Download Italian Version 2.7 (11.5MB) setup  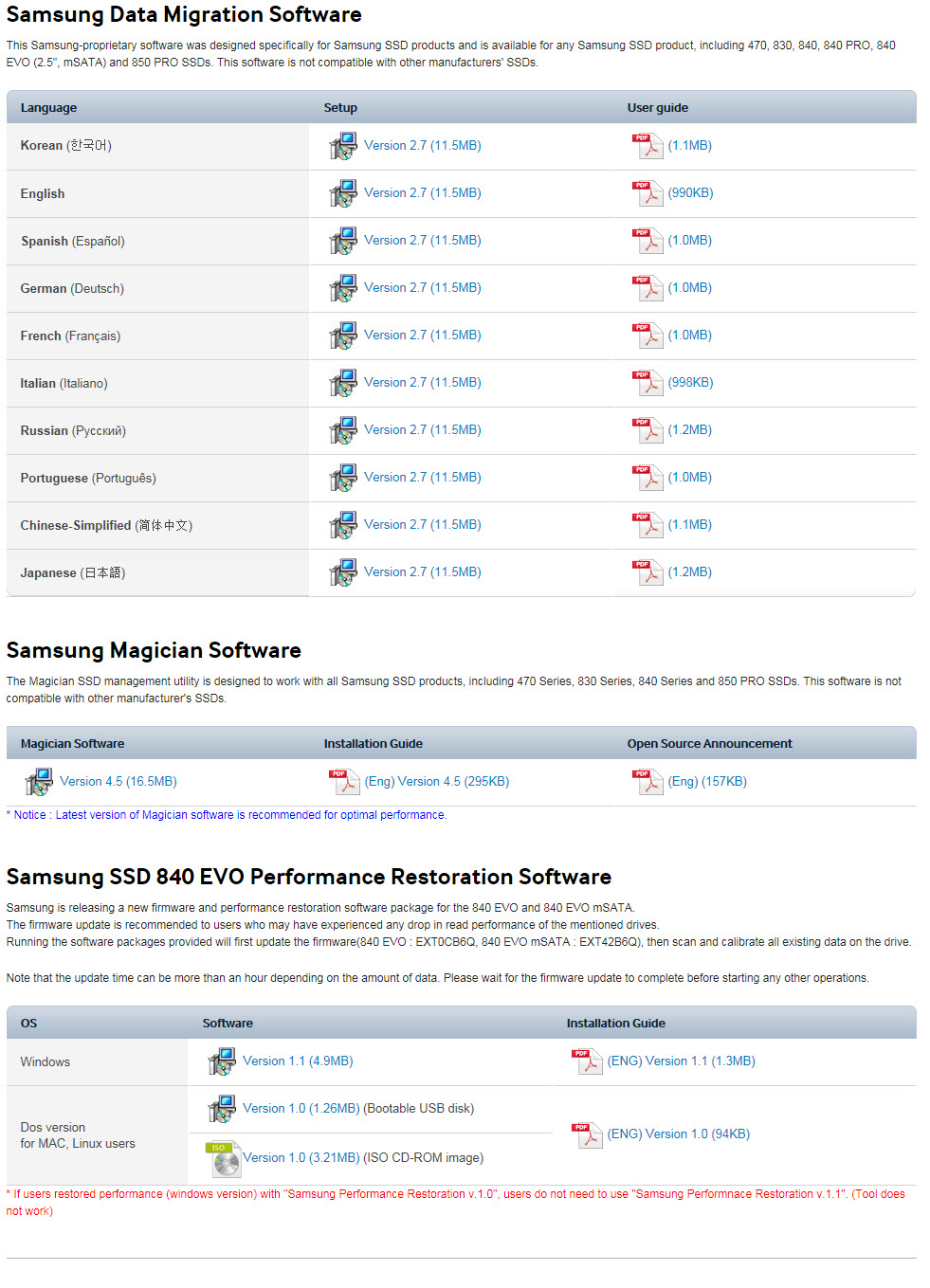[x=423, y=382]
